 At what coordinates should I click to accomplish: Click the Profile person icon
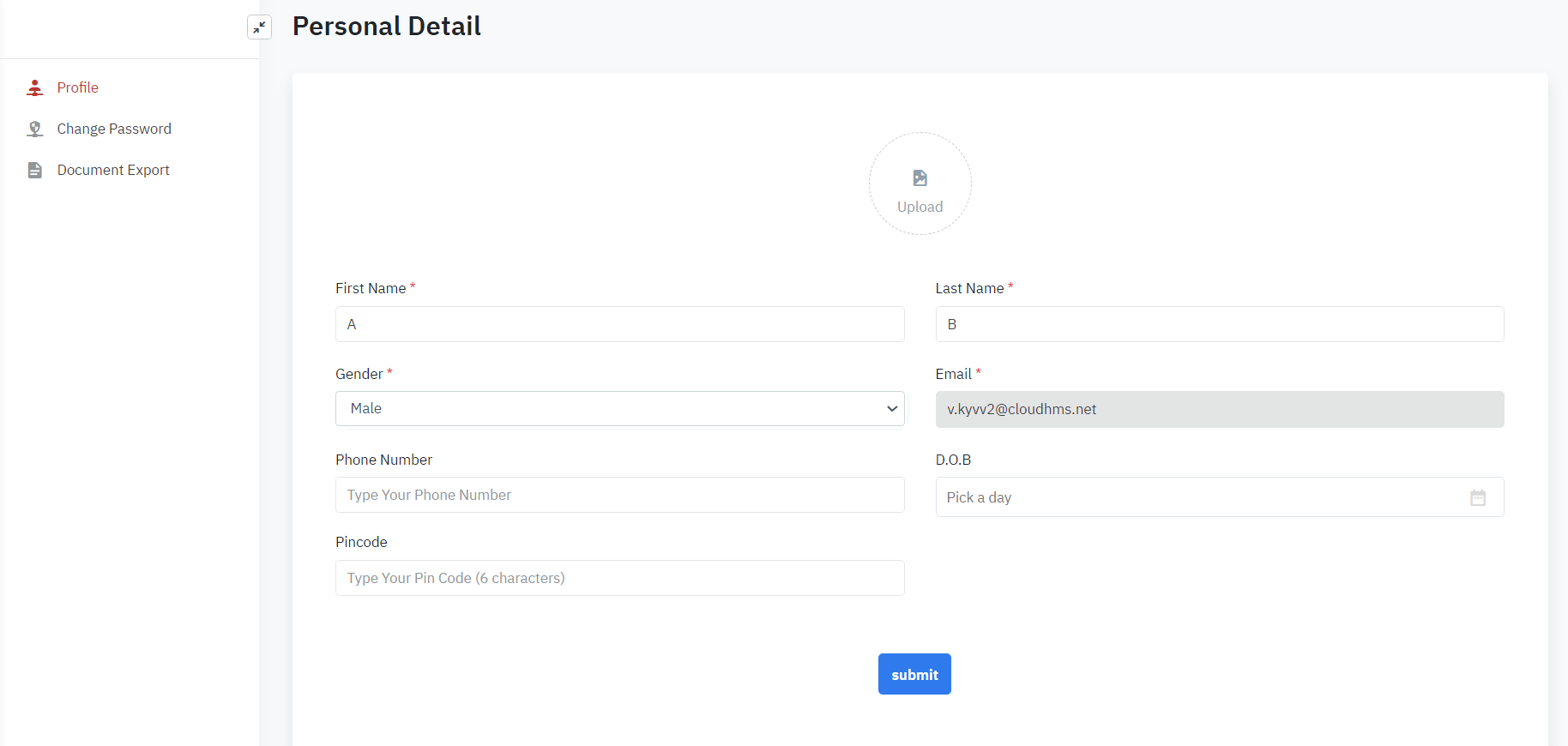pos(35,87)
